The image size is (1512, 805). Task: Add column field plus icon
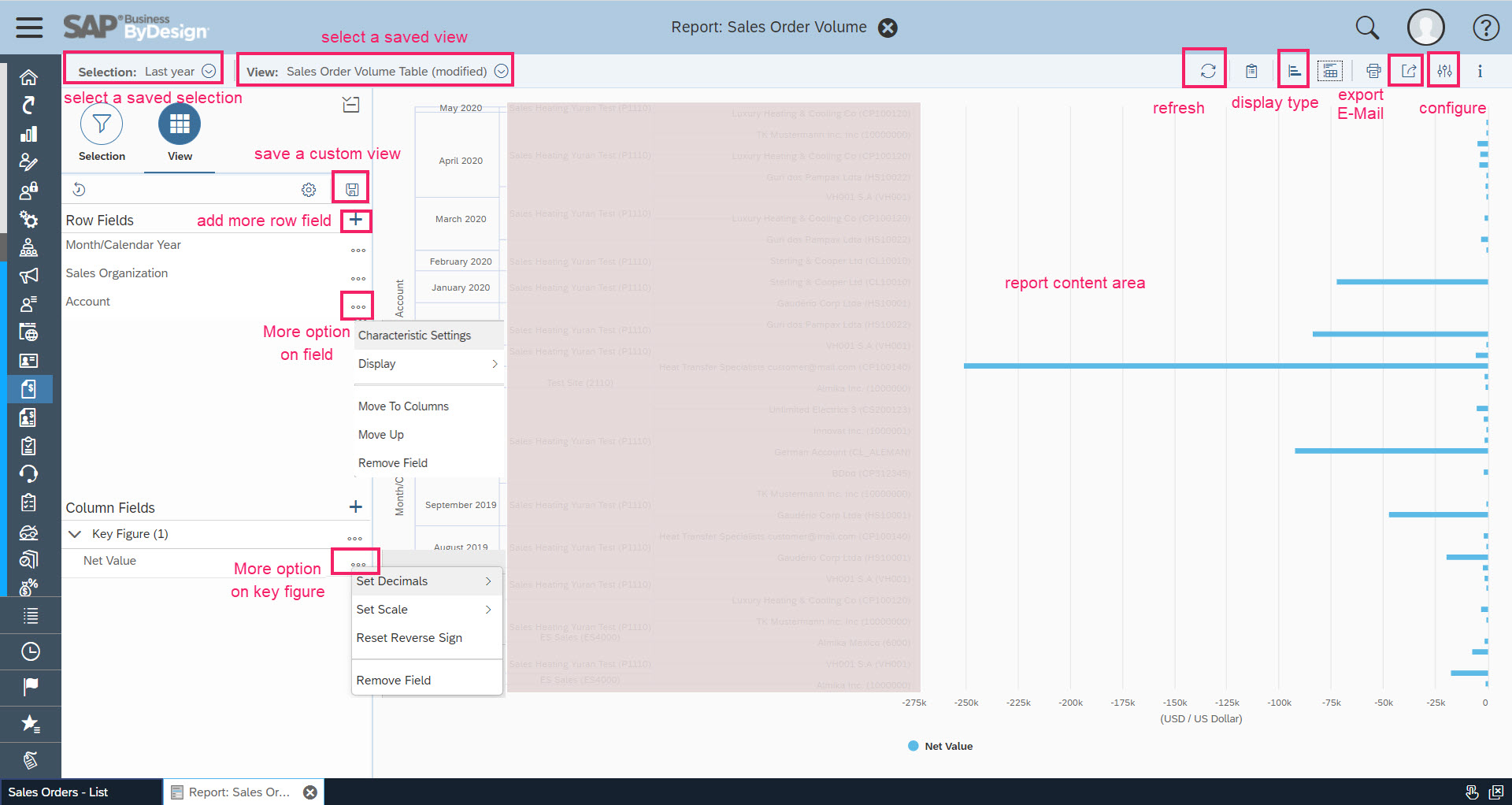356,506
